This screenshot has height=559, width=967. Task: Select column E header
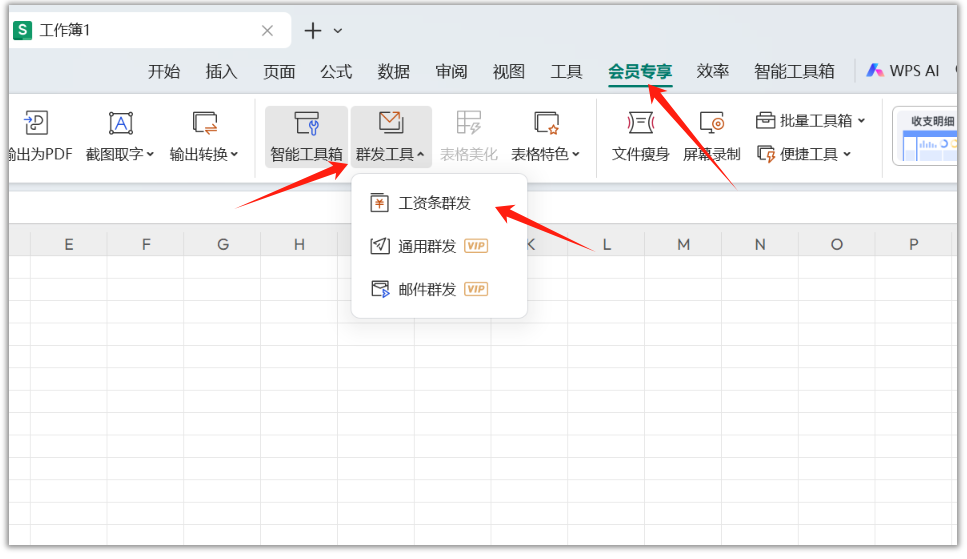[x=69, y=244]
